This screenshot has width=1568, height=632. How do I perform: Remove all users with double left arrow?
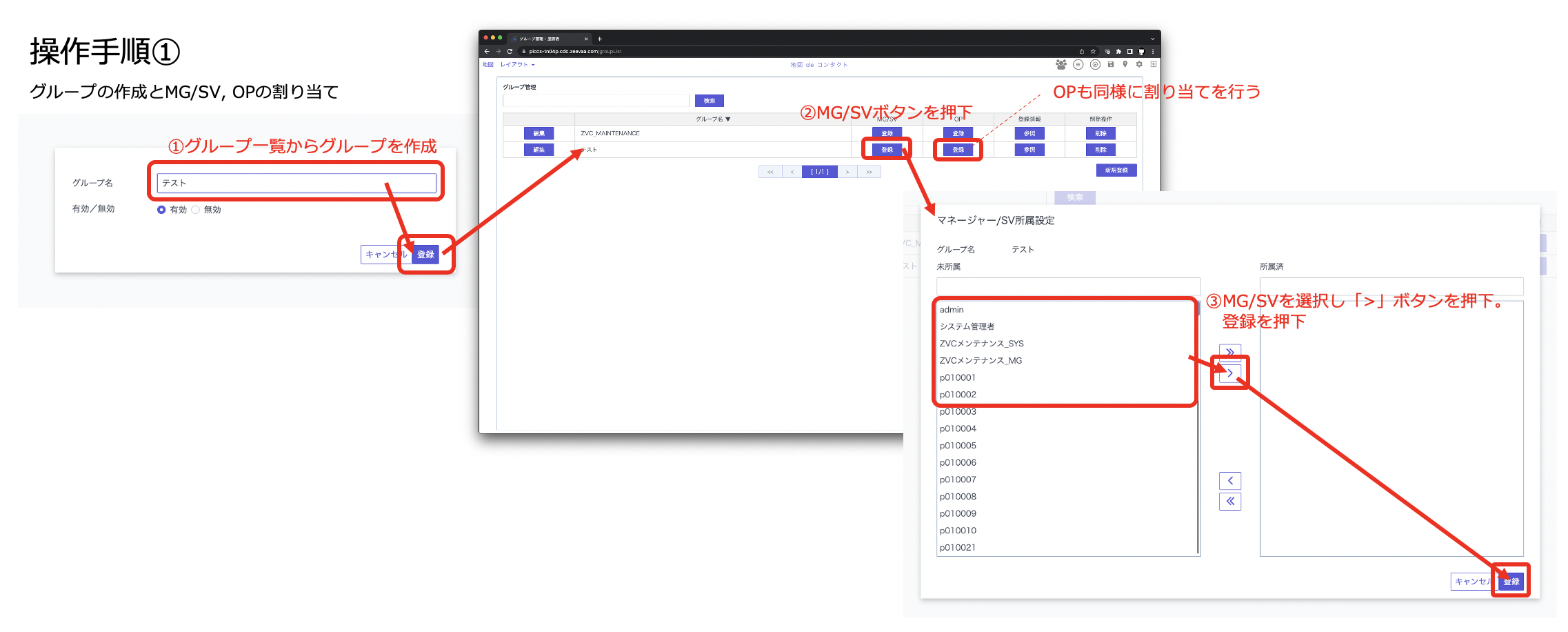click(x=1230, y=502)
